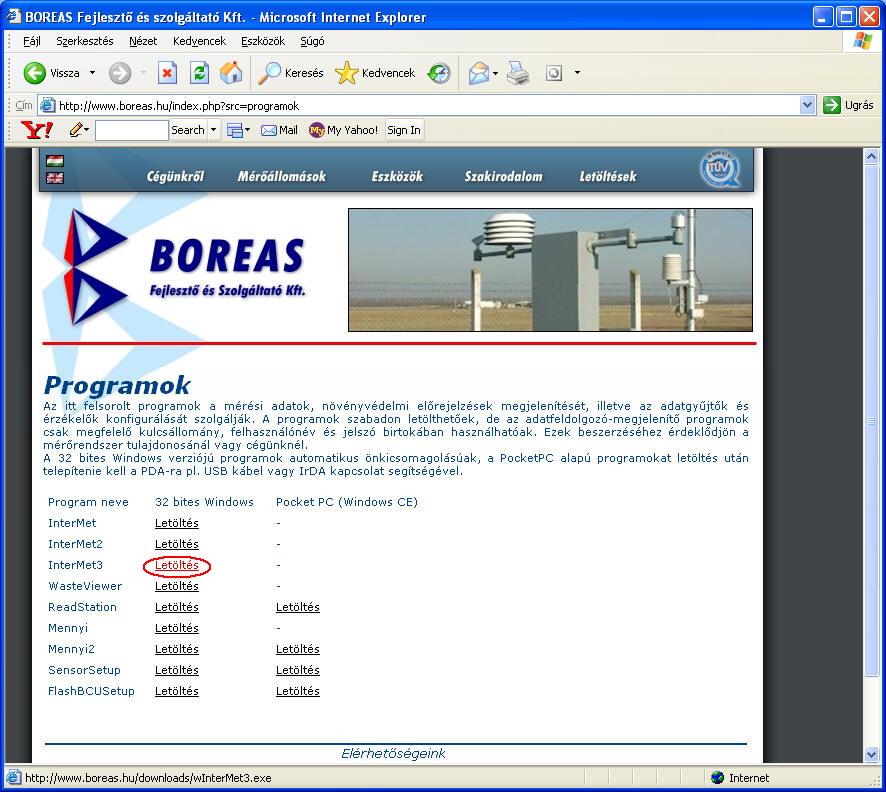Open the Nézet menu
The image size is (886, 792).
143,41
